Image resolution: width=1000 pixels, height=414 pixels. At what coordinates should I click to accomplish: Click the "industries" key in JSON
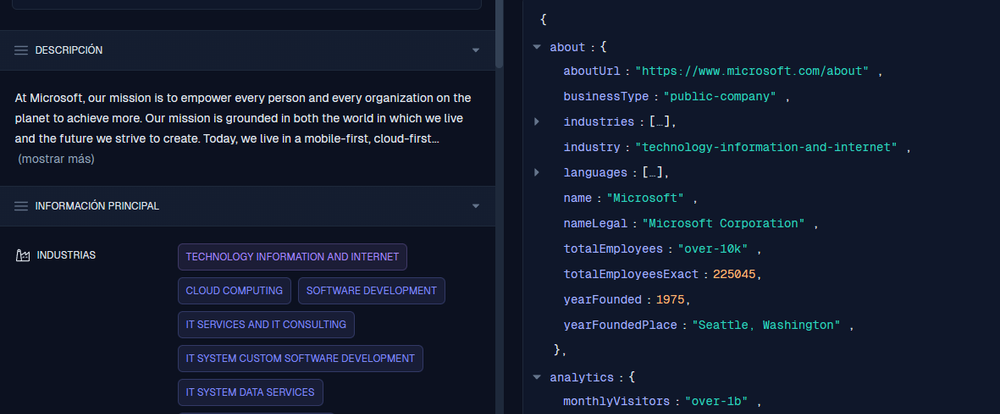[598, 122]
